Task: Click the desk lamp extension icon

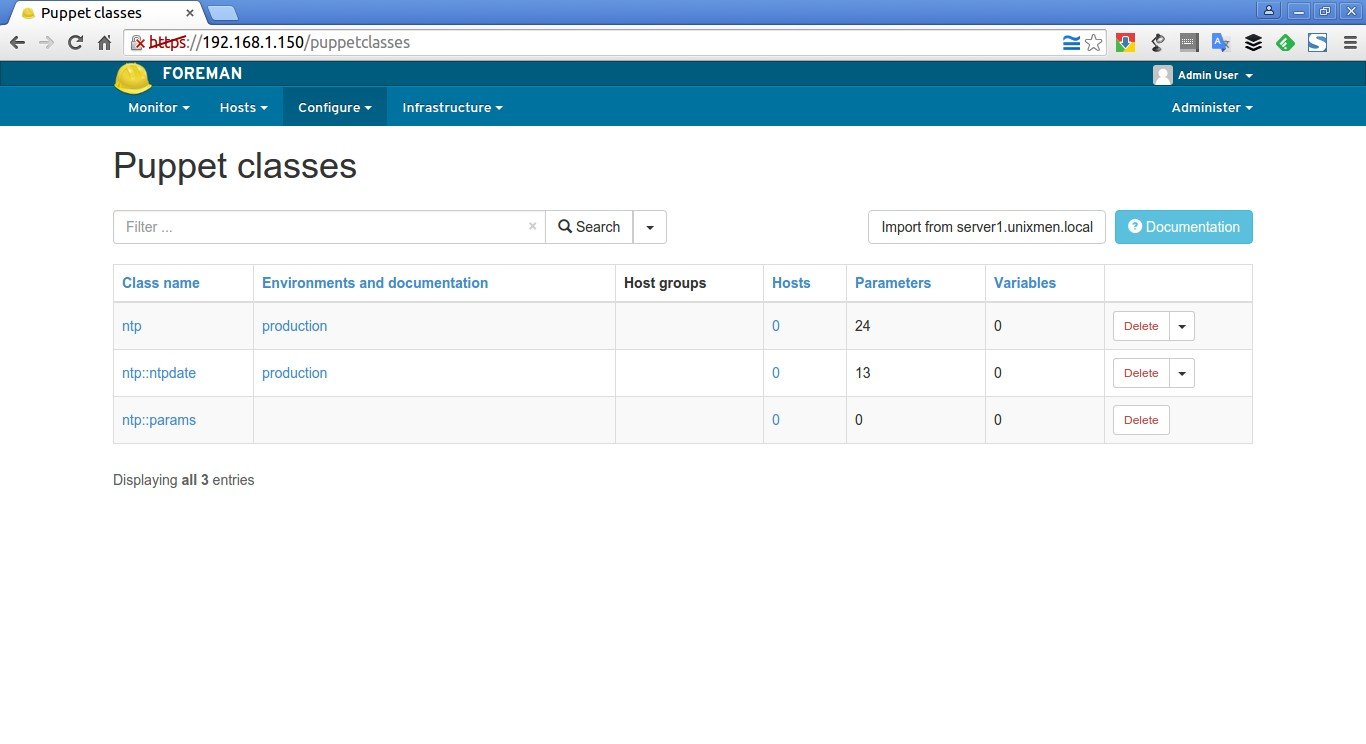Action: (x=1158, y=43)
